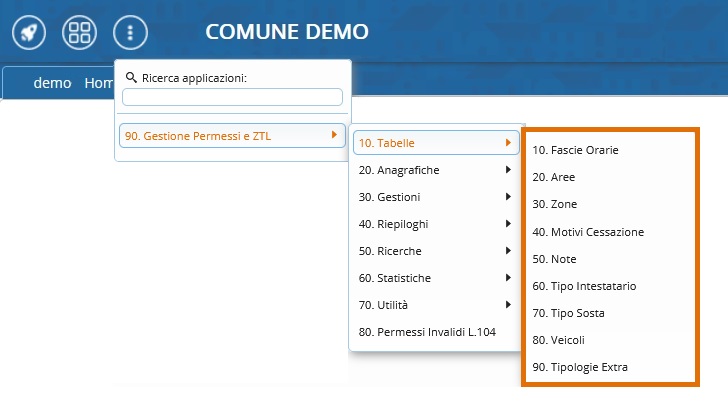Select 40. Motivi Cessazione
The height and width of the screenshot is (419, 728).
(x=588, y=232)
